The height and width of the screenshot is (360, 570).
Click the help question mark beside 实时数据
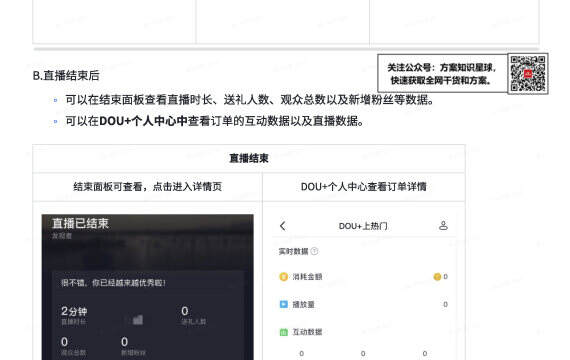click(314, 251)
